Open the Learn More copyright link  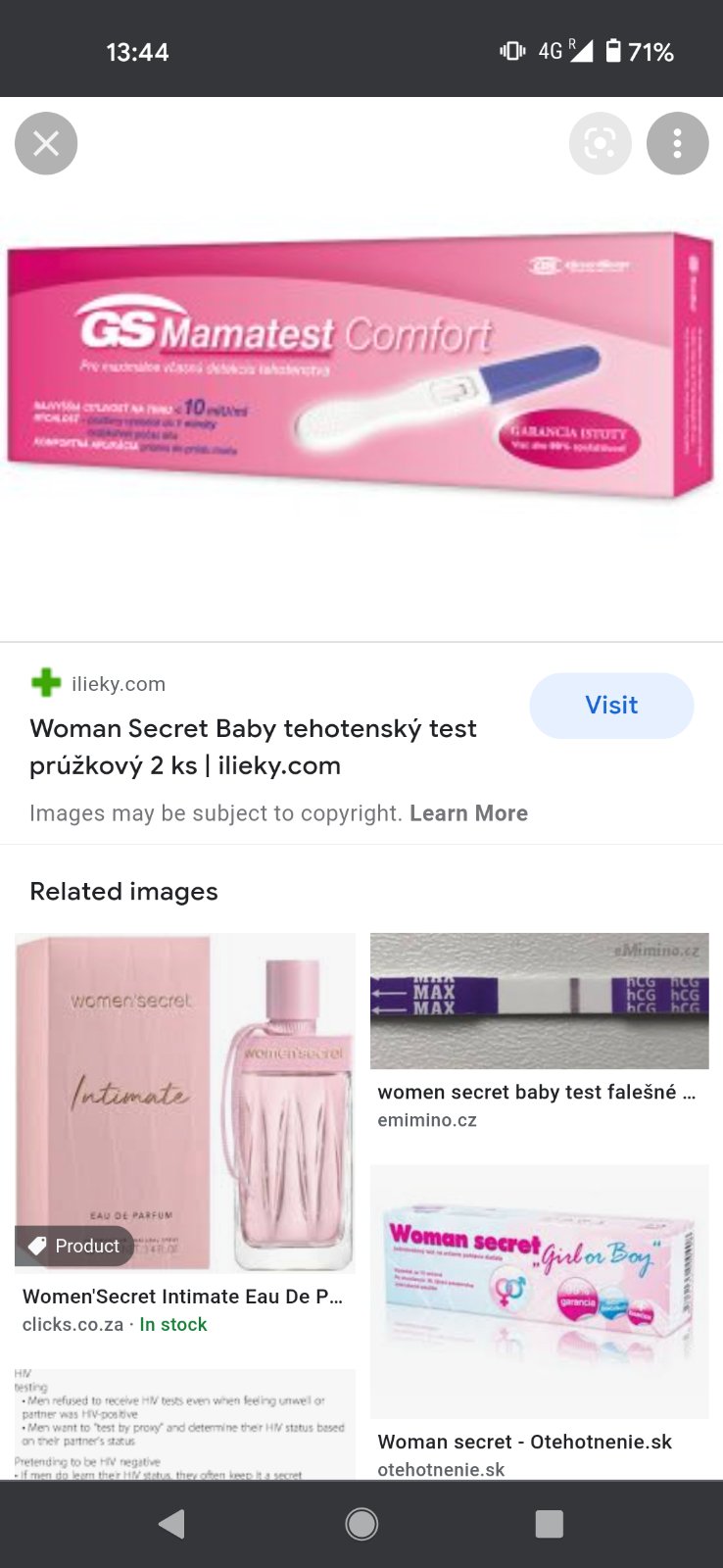[468, 813]
